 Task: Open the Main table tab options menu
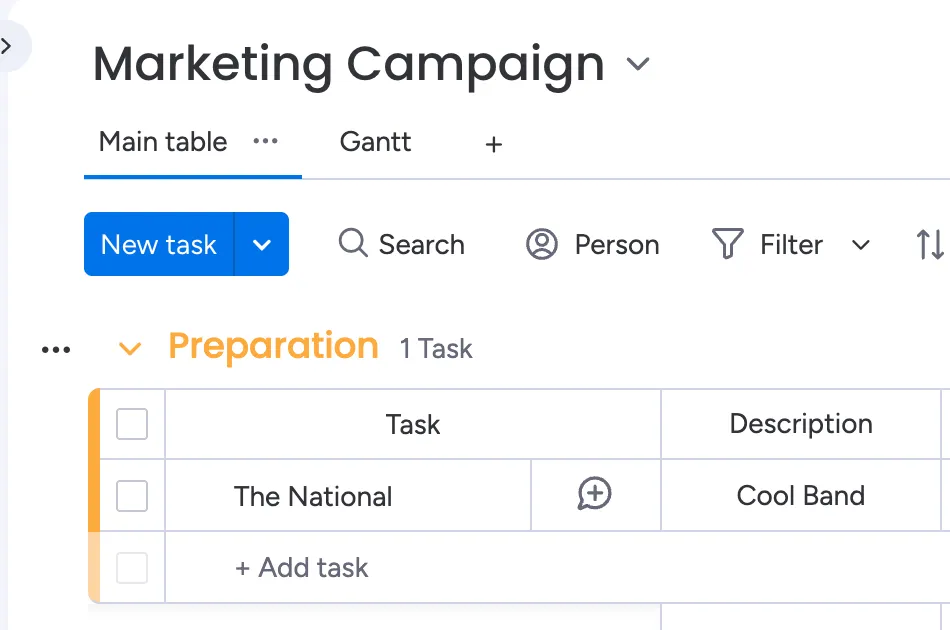[265, 142]
